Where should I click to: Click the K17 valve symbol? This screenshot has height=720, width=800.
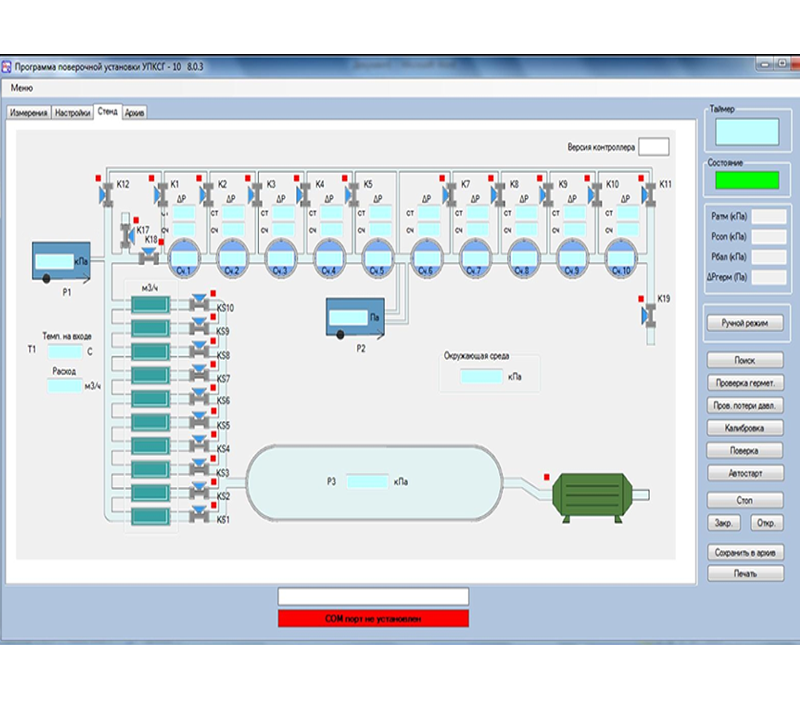126,237
